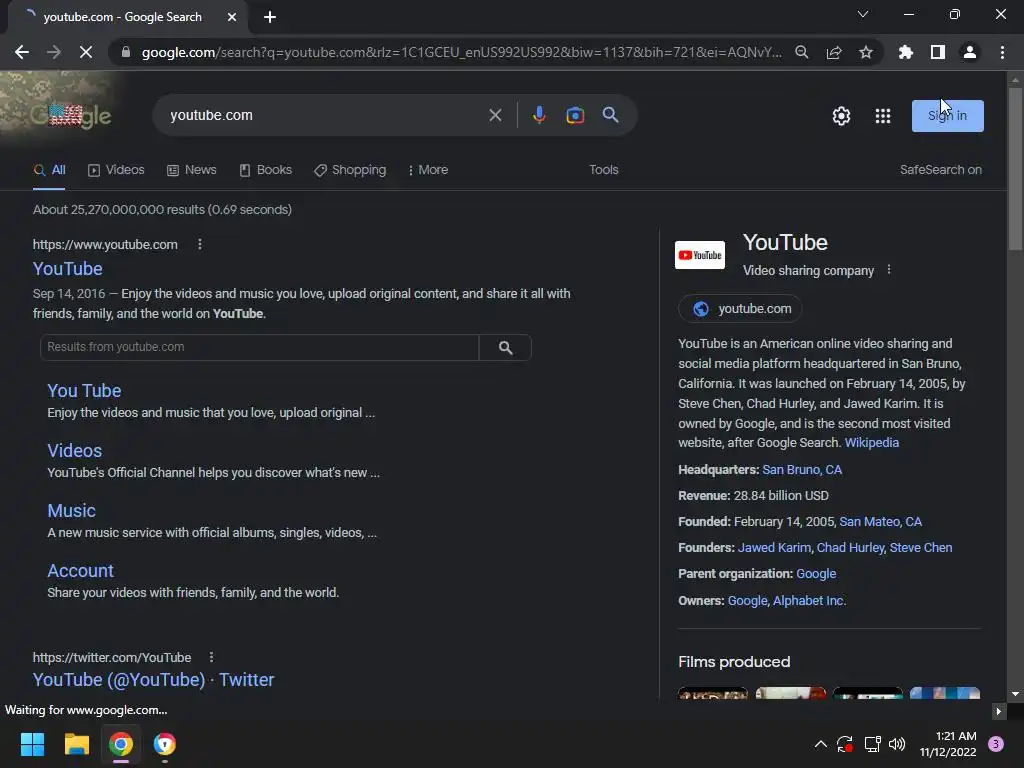Open the San Mateo, CA link
Screen dimensions: 1024x768
(x=880, y=522)
